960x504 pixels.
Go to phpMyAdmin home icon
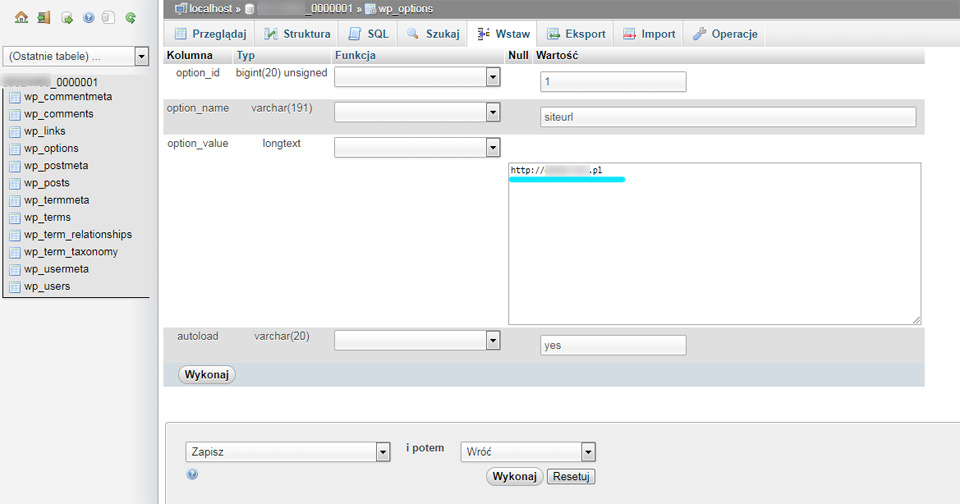(x=21, y=18)
